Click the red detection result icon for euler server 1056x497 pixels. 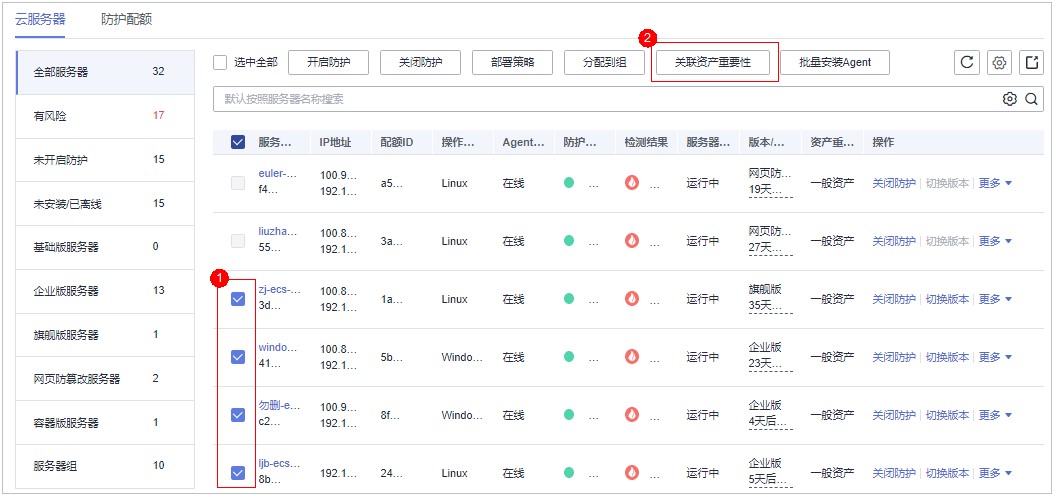point(631,183)
